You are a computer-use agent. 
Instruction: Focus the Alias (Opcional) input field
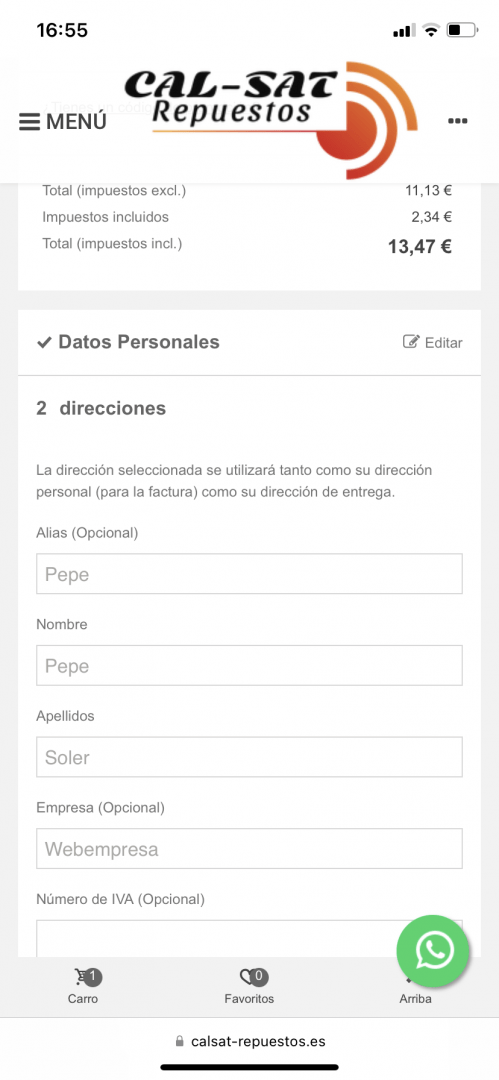click(250, 574)
